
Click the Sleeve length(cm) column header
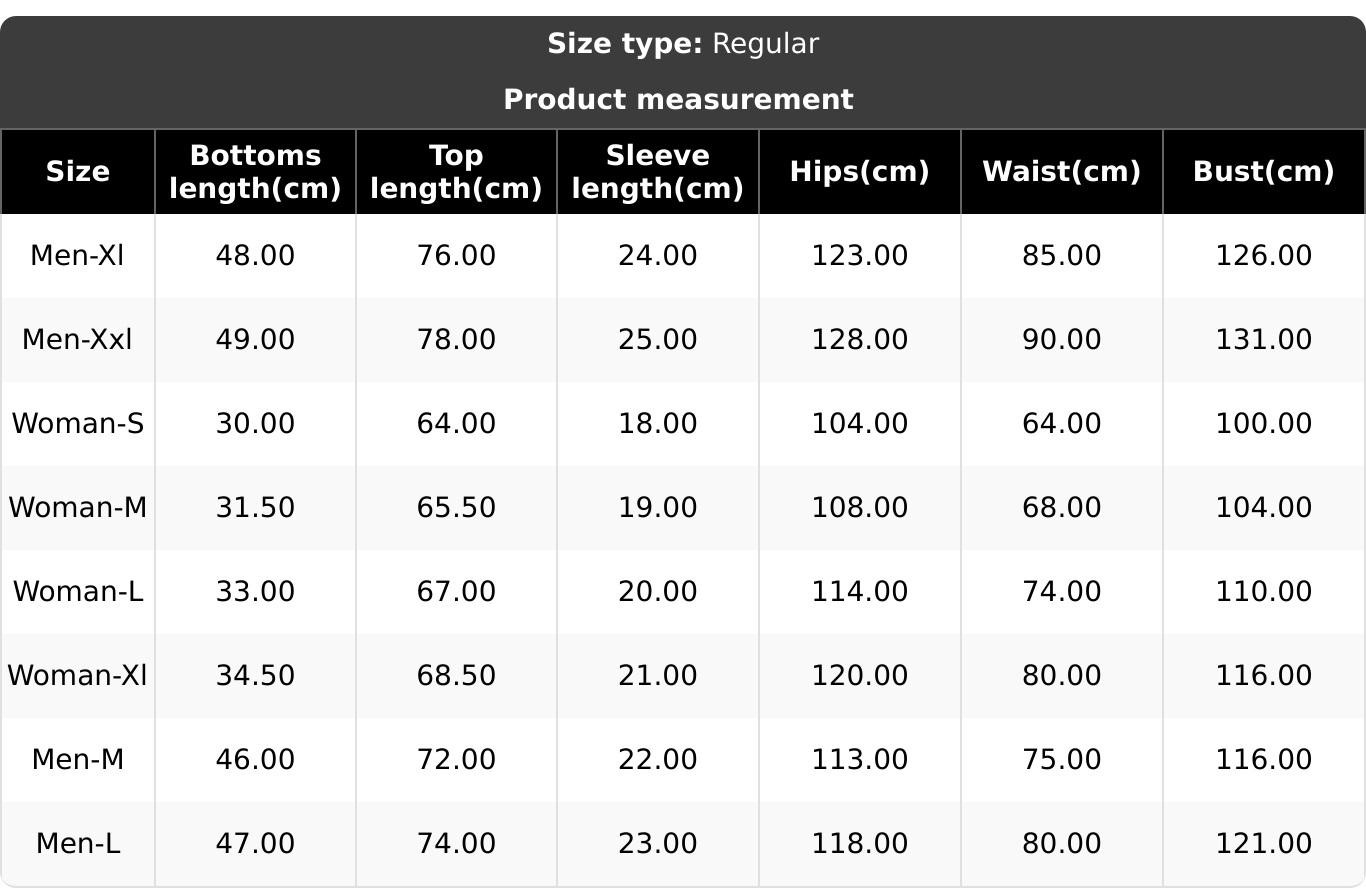pyautogui.click(x=657, y=172)
